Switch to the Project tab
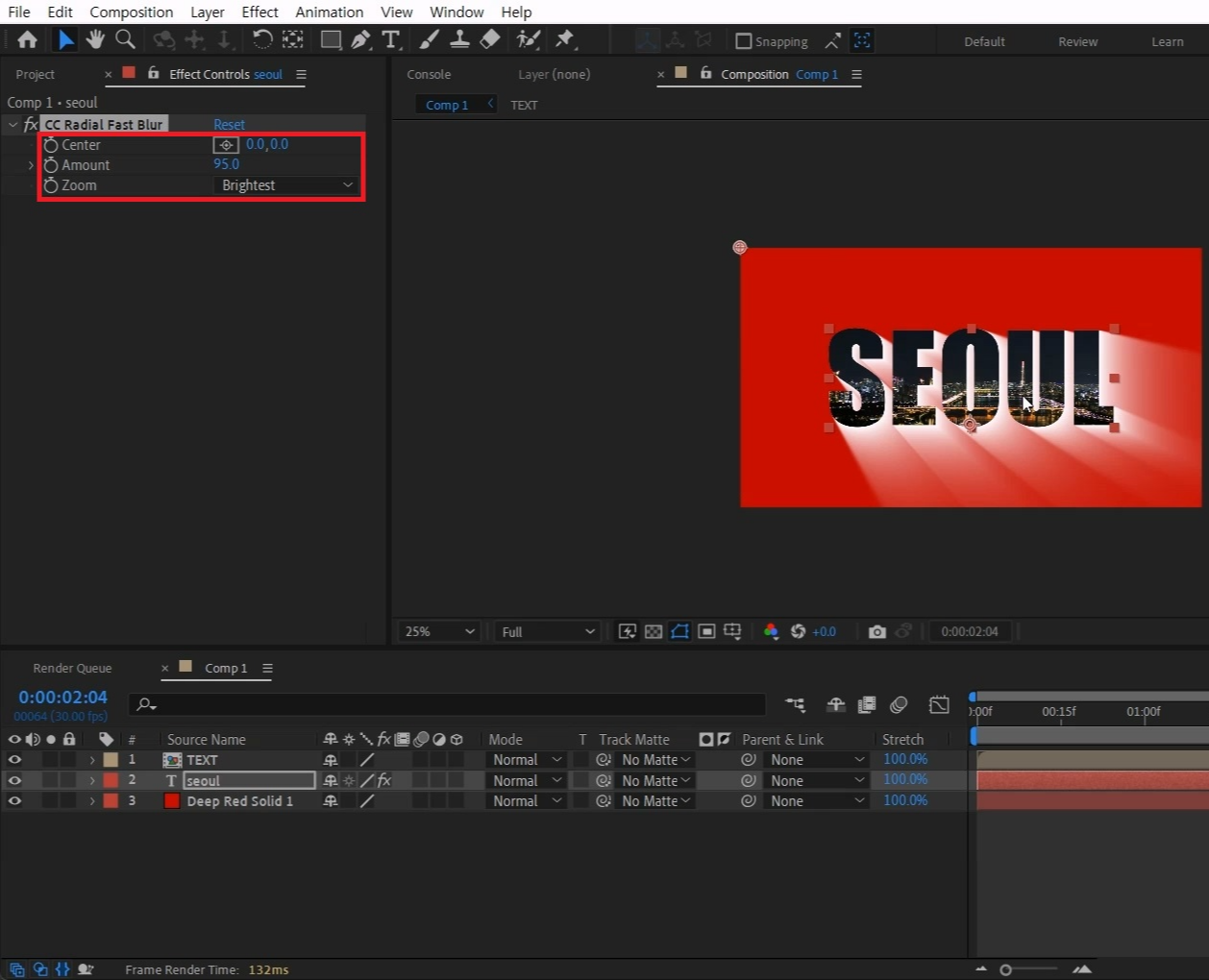 (x=36, y=74)
